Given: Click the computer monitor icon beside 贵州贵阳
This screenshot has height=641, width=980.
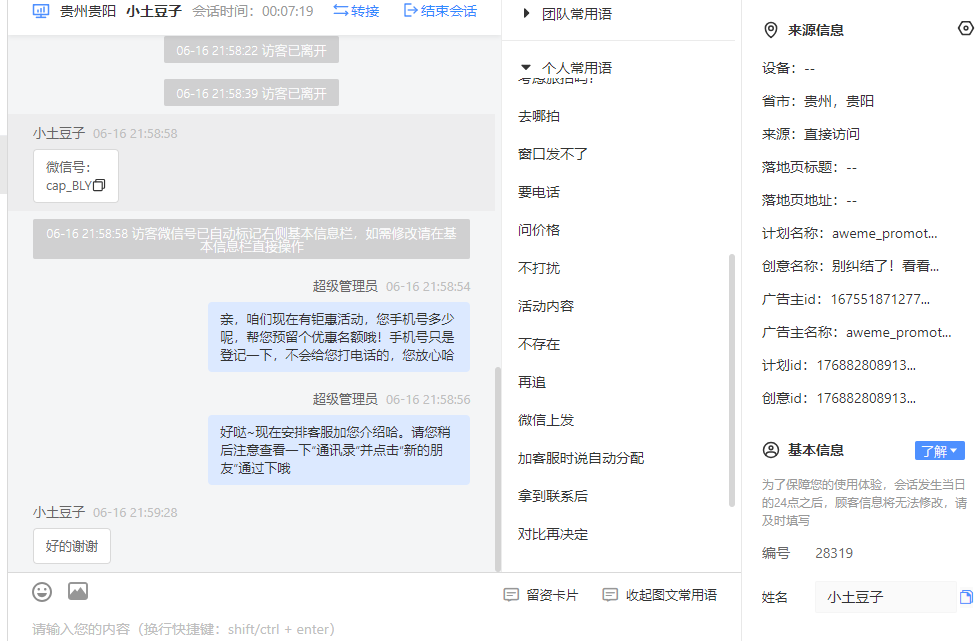Looking at the screenshot, I should tap(41, 11).
